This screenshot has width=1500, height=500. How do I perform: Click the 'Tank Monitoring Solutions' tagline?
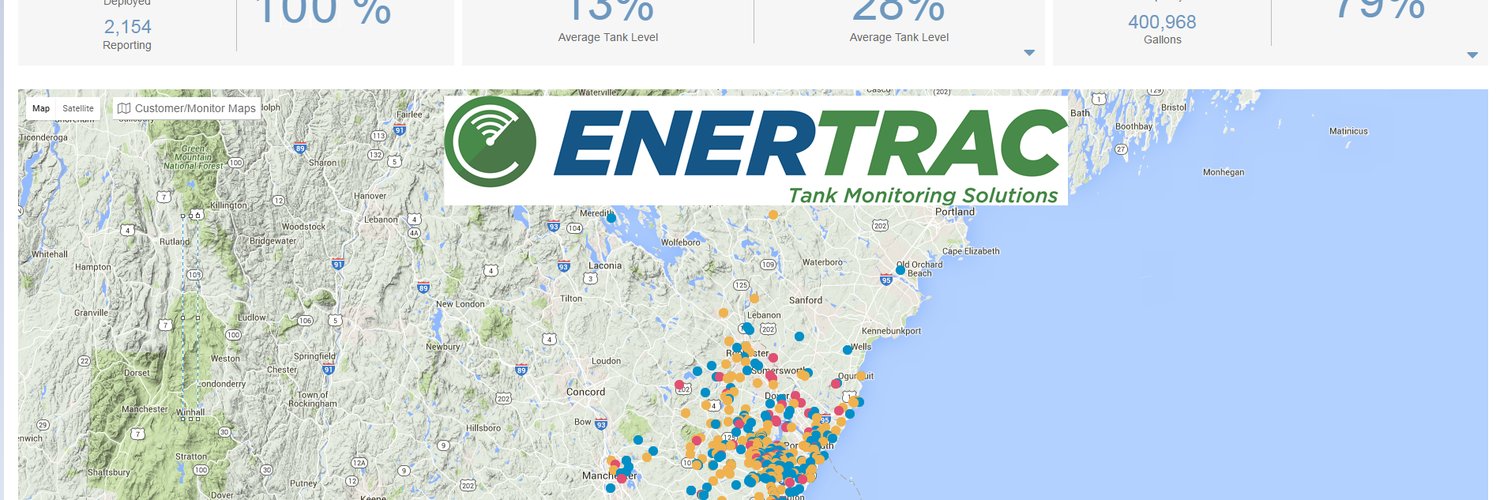coord(923,194)
